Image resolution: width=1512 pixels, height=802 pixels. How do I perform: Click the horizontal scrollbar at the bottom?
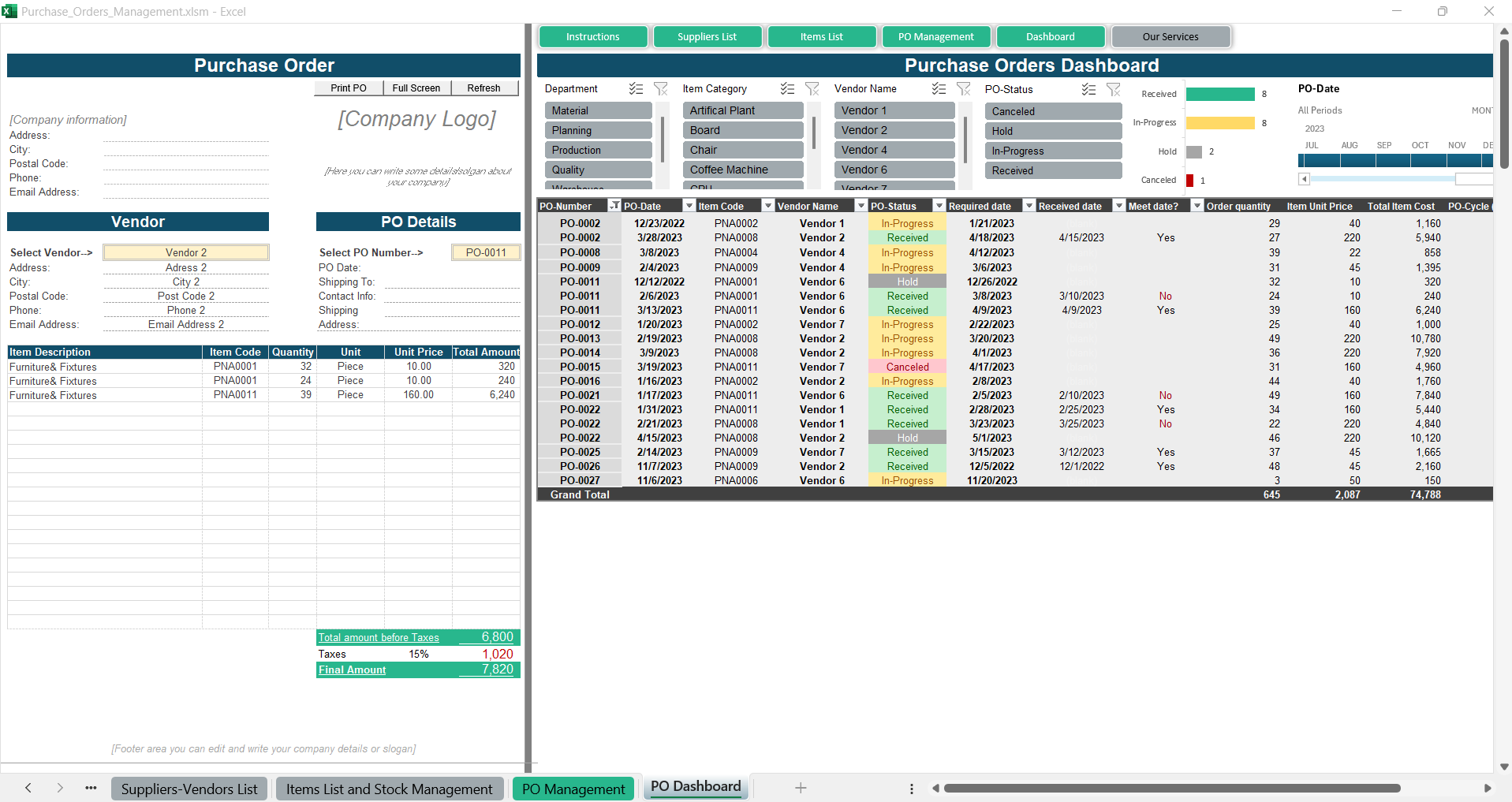(x=1171, y=788)
